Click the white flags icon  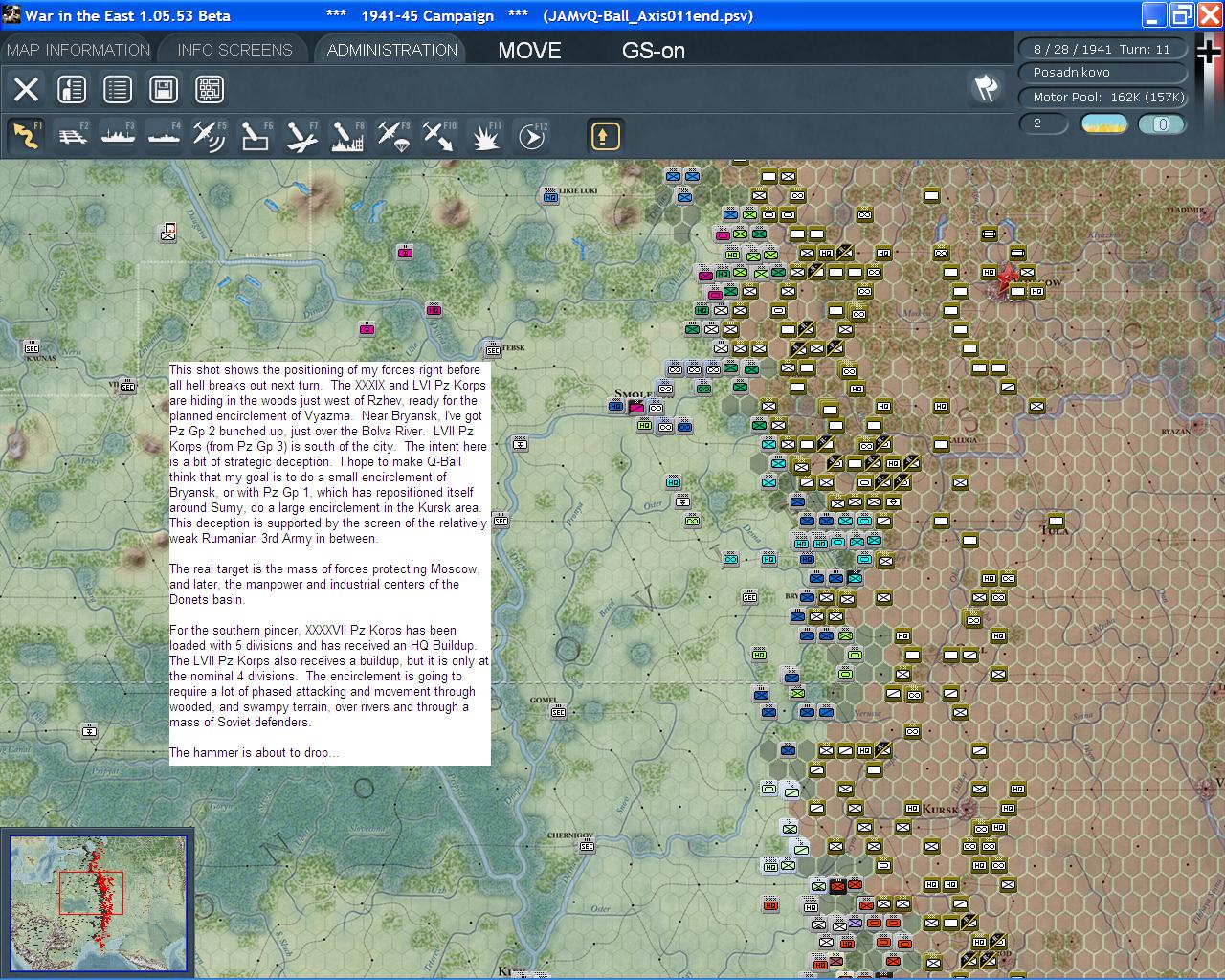[986, 89]
